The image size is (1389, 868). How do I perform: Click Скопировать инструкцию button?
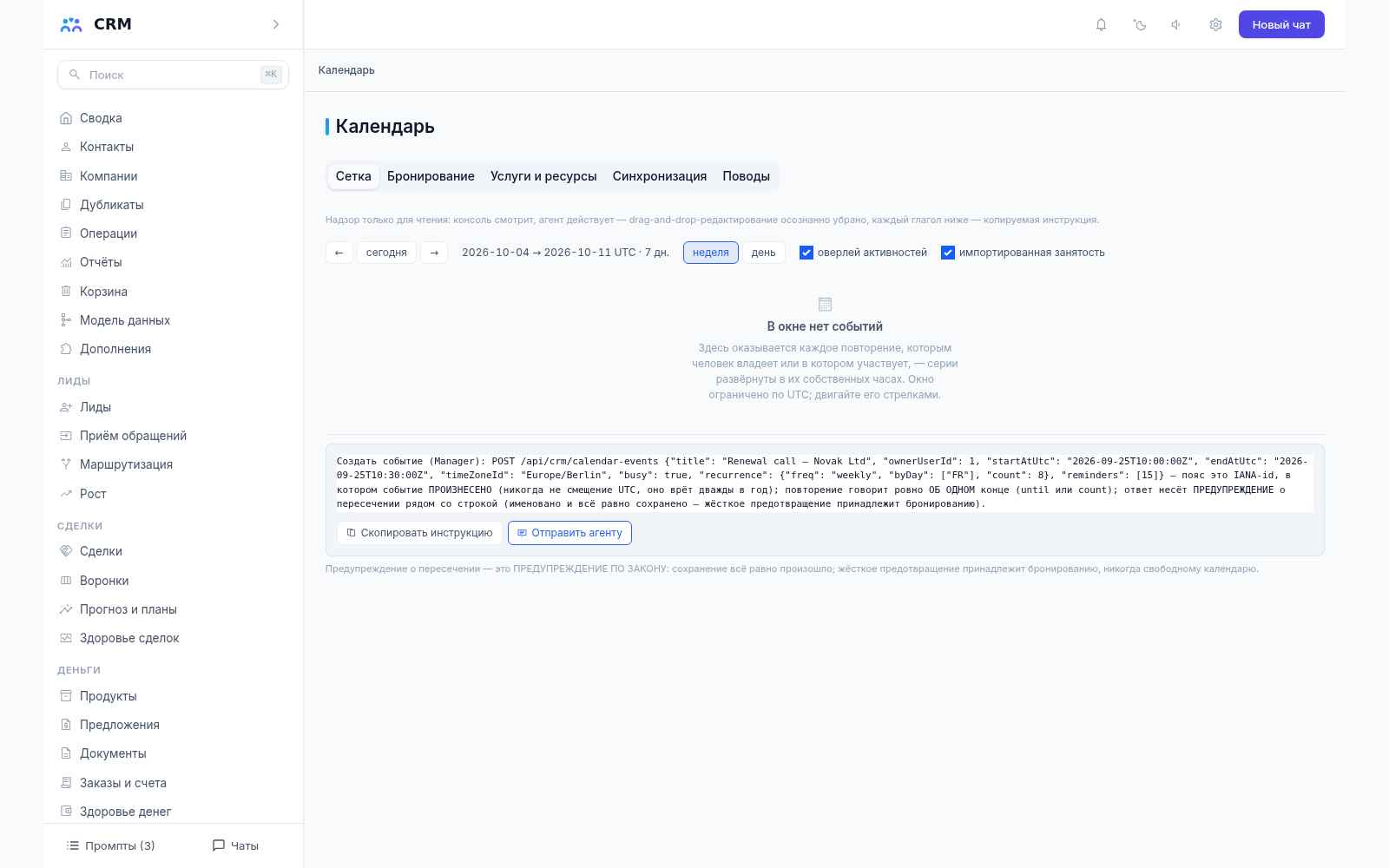419,533
